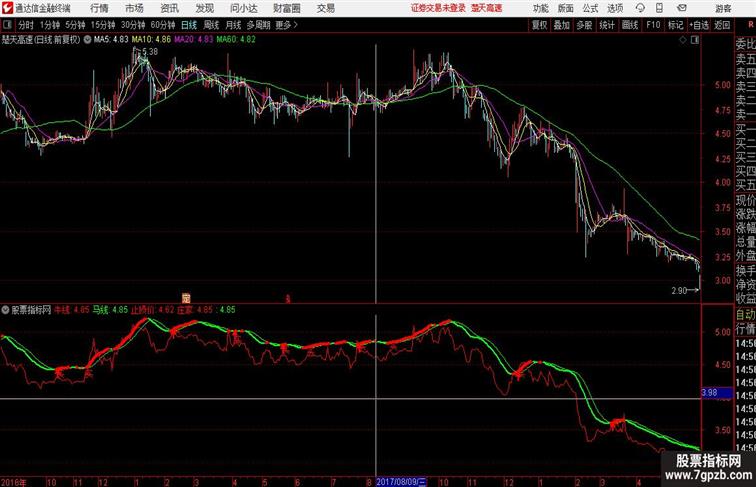Click the 标记 mark button
This screenshot has width=756, height=487.
[675, 25]
